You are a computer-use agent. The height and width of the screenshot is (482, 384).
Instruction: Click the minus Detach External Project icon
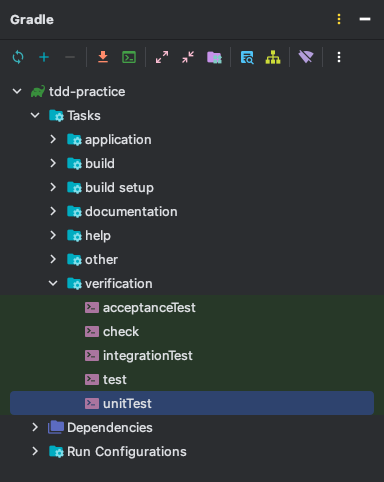(x=70, y=57)
